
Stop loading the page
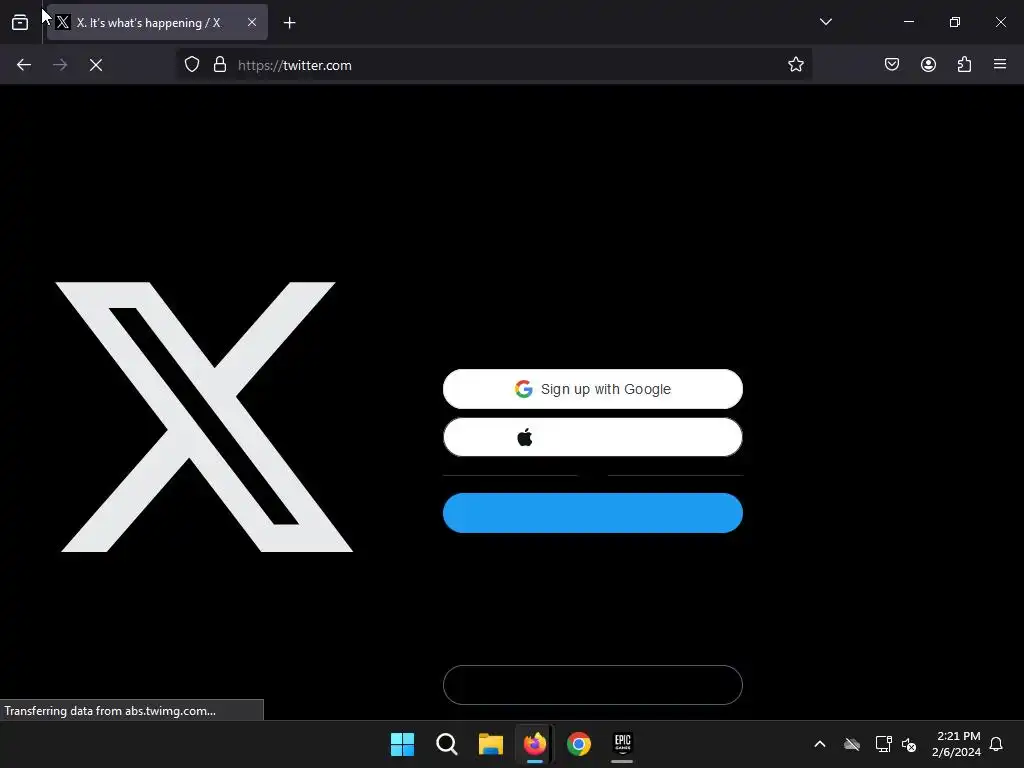click(96, 65)
